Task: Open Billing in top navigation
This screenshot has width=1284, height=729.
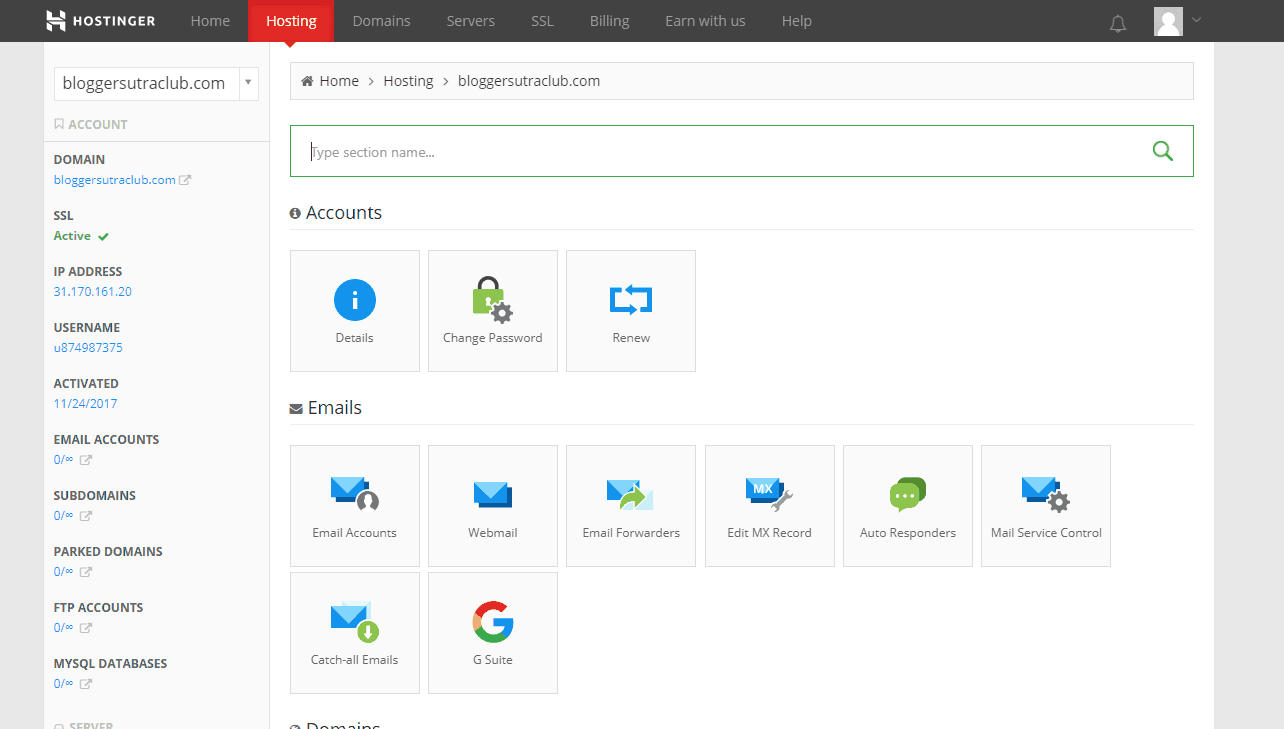Action: pos(609,21)
